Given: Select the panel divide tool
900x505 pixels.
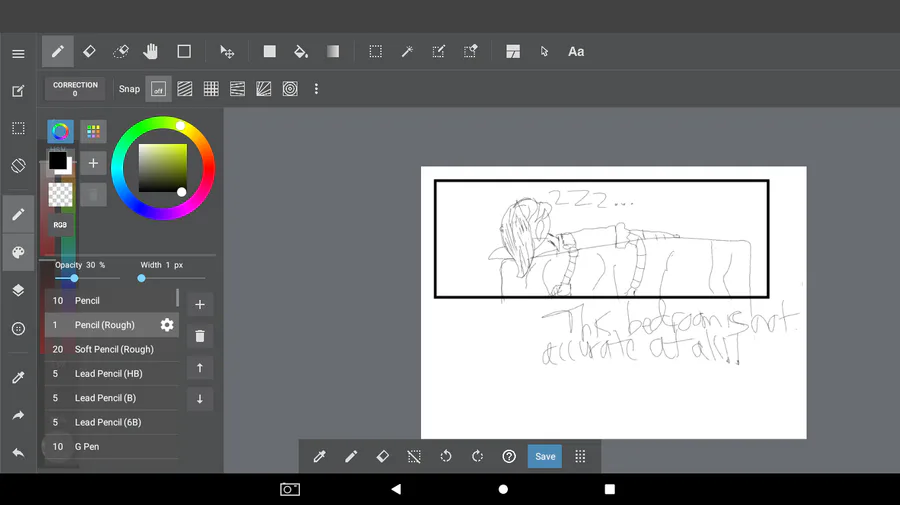Looking at the screenshot, I should [x=513, y=52].
